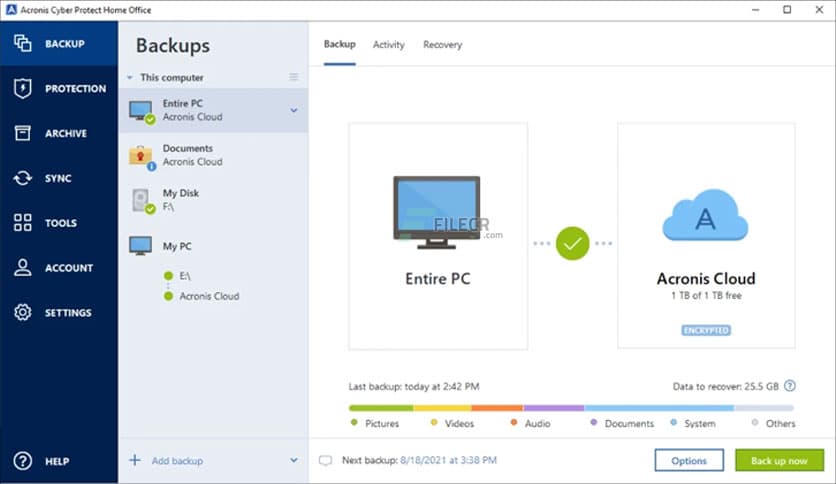Click the Options button
This screenshot has height=484, width=836.
click(x=689, y=461)
